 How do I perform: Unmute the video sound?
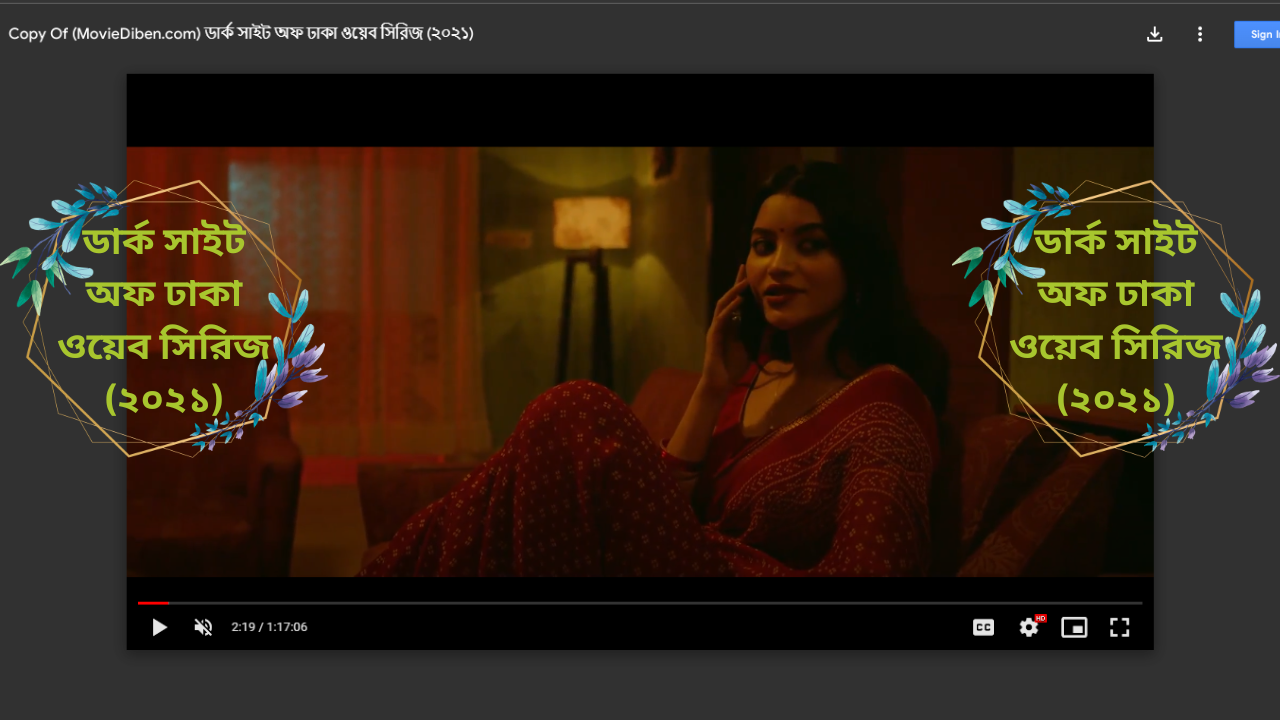click(x=203, y=627)
